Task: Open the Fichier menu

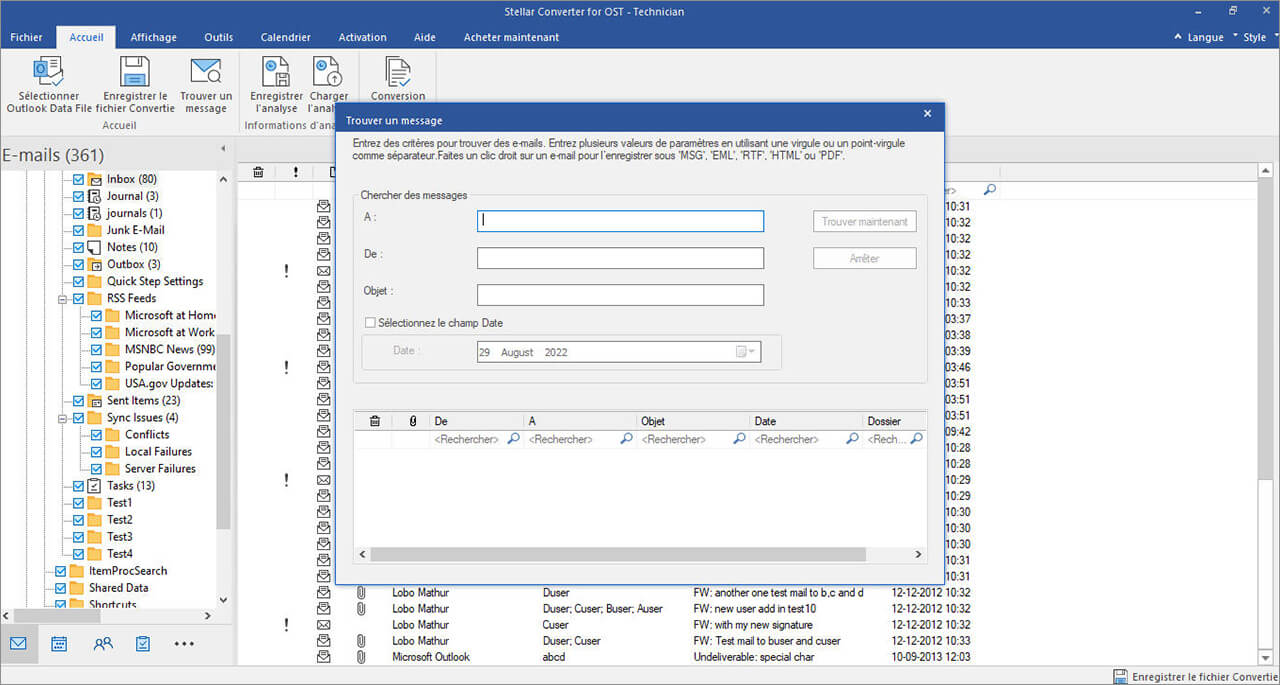Action: click(x=26, y=37)
